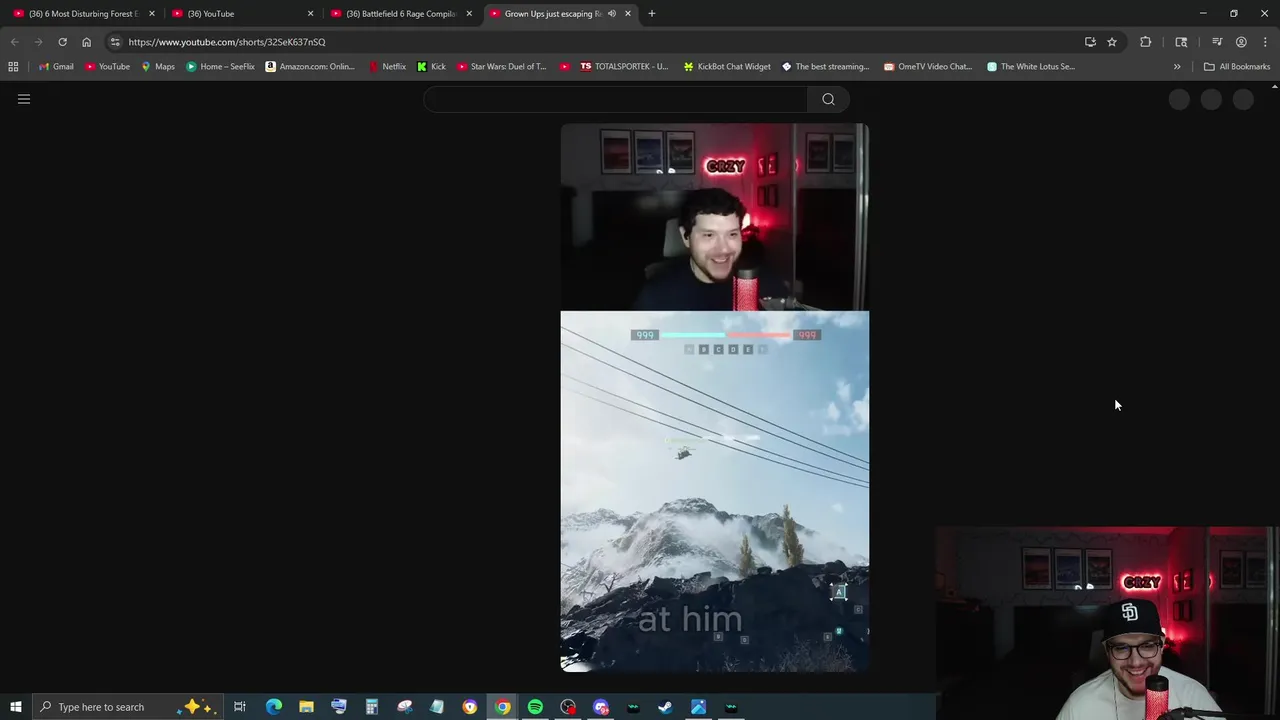This screenshot has height=720, width=1280.
Task: Open Spotify from the taskbar
Action: click(535, 707)
